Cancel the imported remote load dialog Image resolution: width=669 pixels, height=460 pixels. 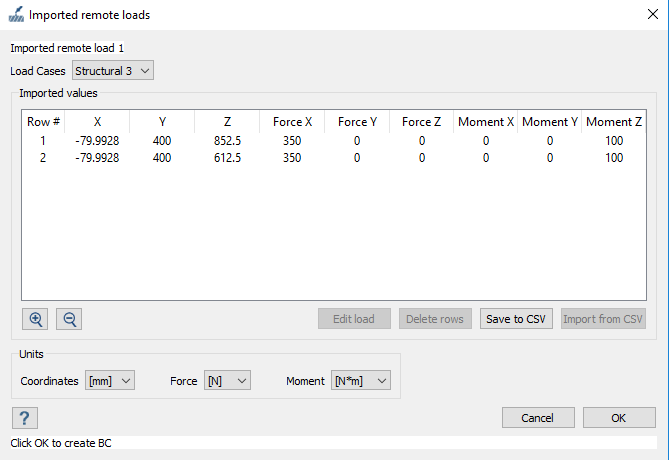pyautogui.click(x=538, y=417)
